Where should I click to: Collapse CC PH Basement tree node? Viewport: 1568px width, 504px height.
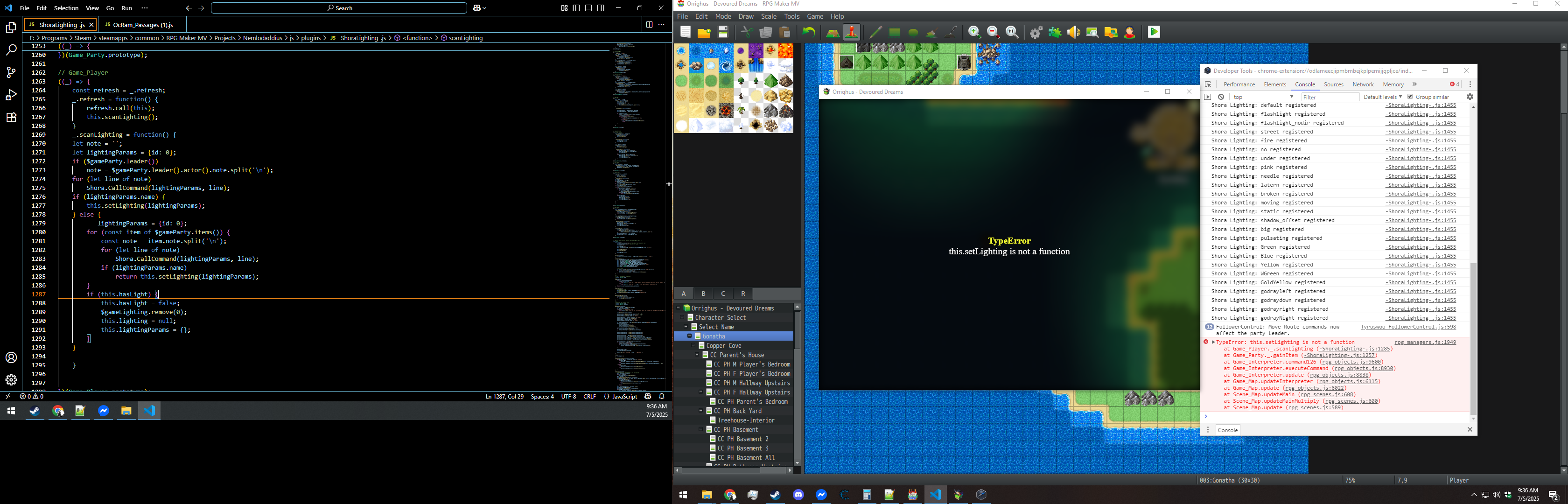[700, 430]
